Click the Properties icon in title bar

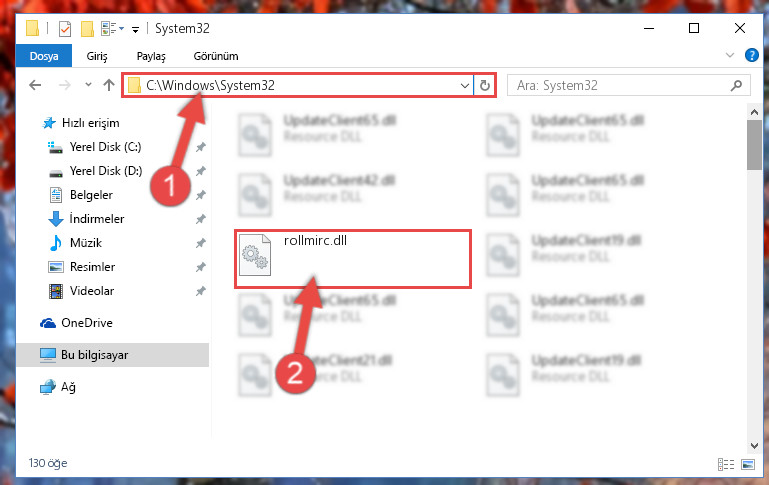point(65,29)
